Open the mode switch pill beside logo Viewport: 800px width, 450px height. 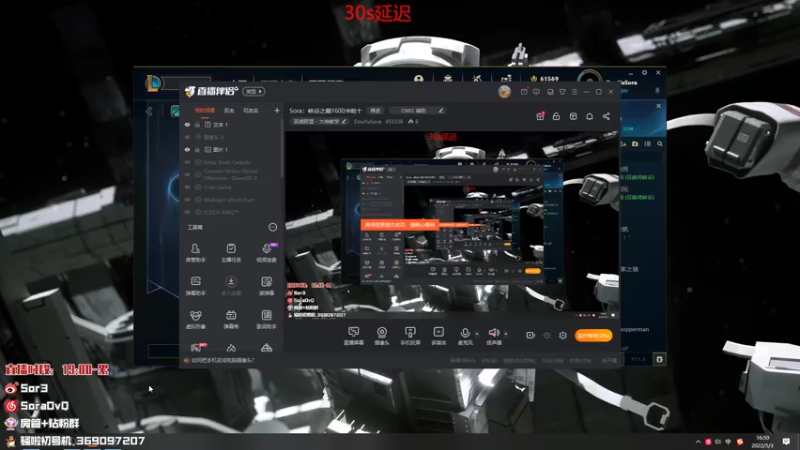[254, 91]
